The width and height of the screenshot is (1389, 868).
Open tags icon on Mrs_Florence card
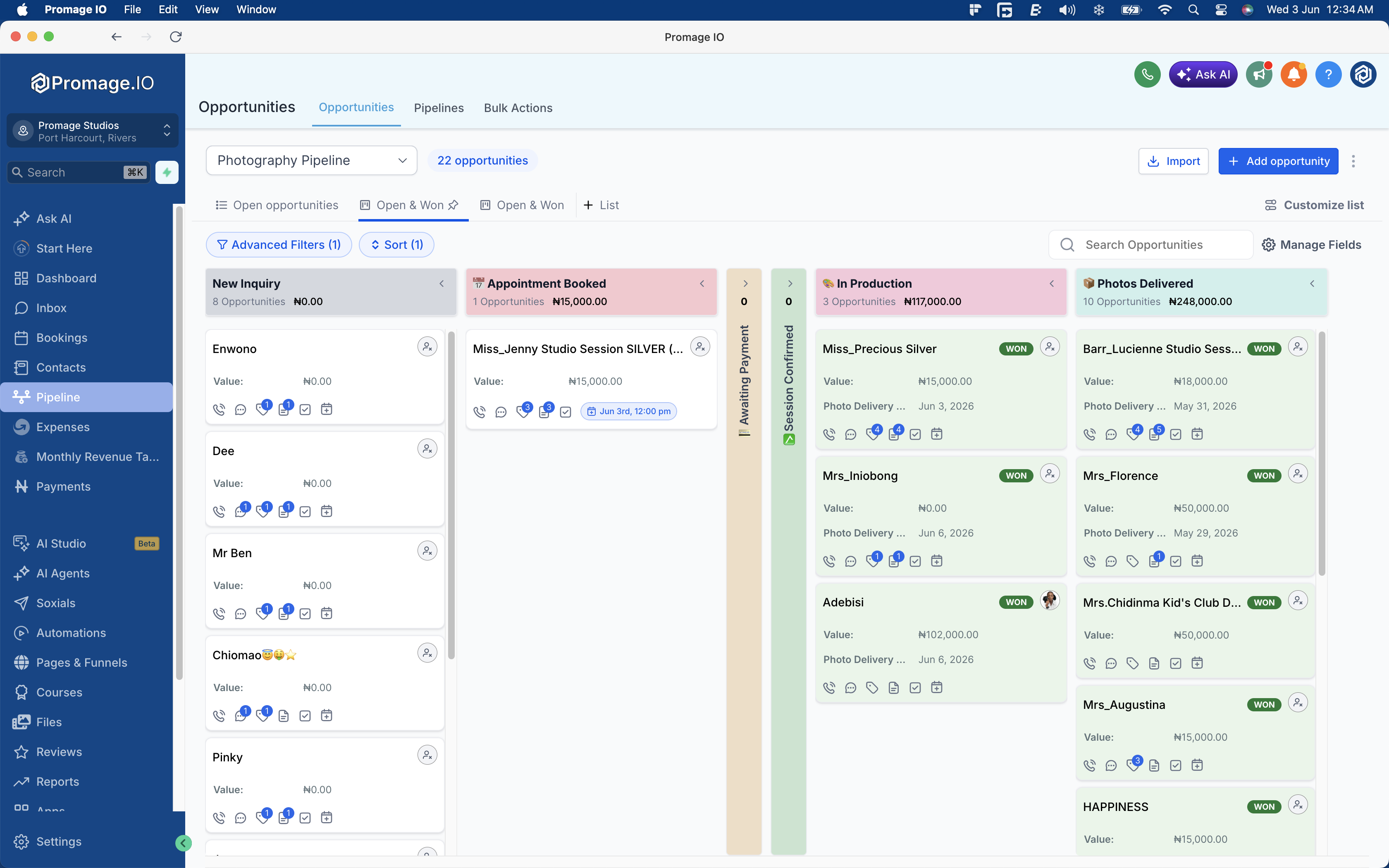click(x=1132, y=561)
